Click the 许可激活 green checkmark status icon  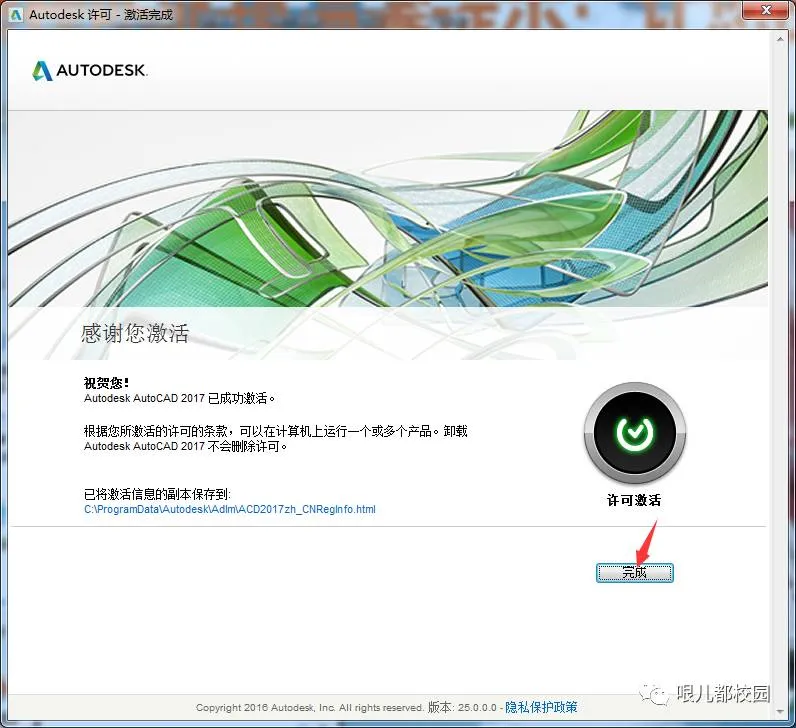click(635, 433)
